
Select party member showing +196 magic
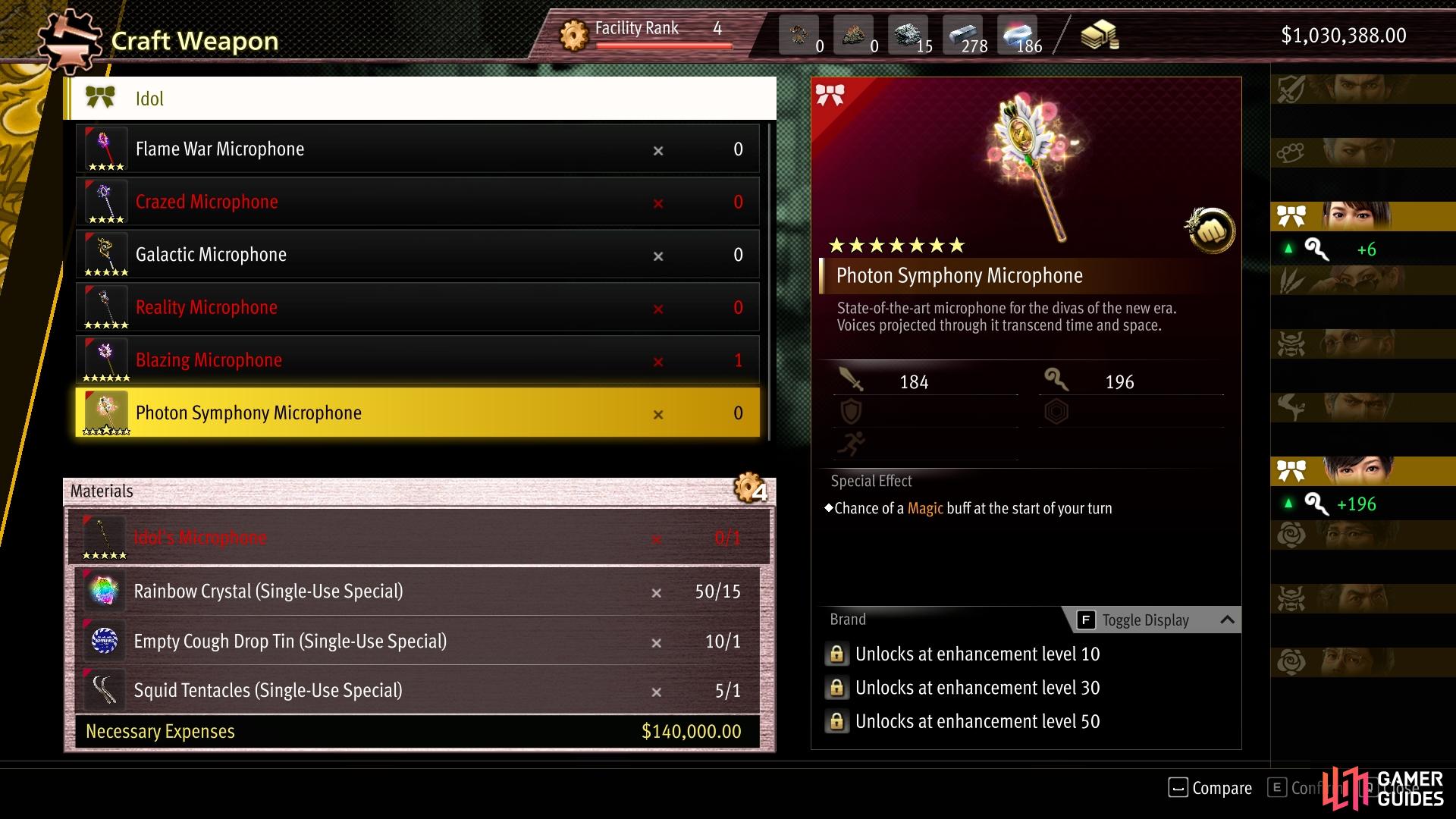[x=1363, y=471]
